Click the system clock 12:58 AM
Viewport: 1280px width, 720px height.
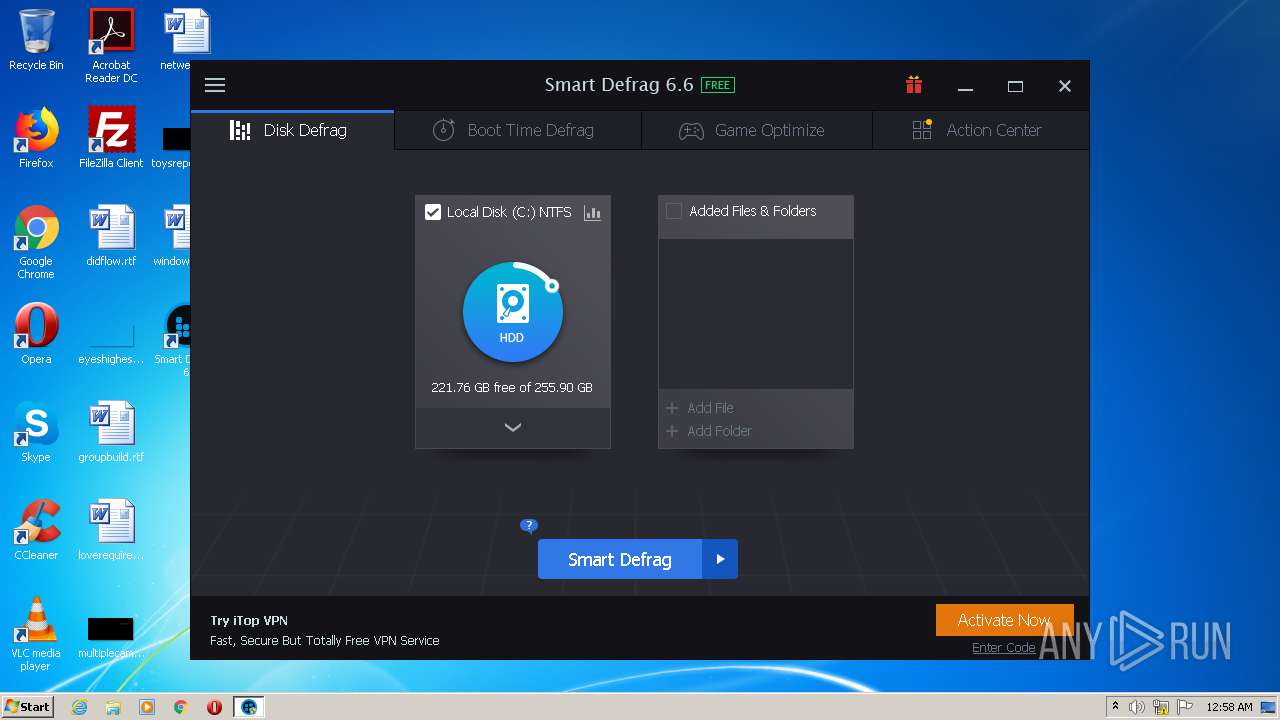point(1229,707)
